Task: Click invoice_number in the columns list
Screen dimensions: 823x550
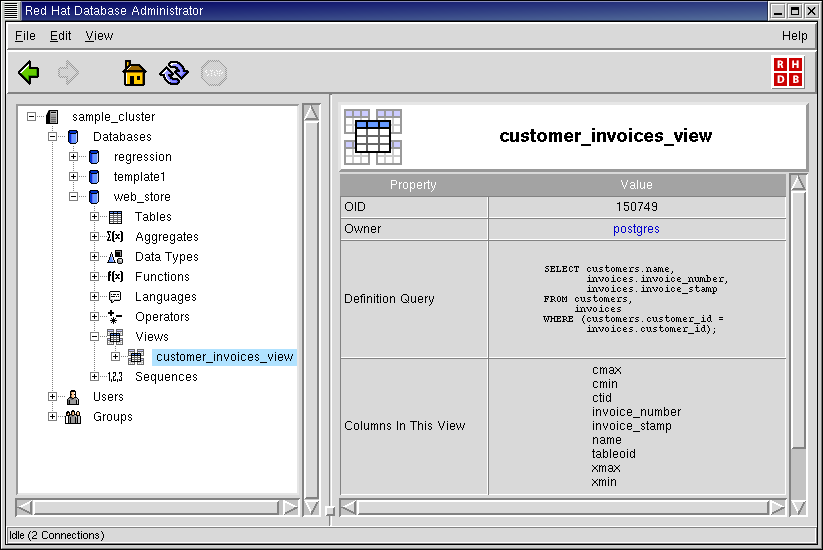Action: [x=636, y=412]
